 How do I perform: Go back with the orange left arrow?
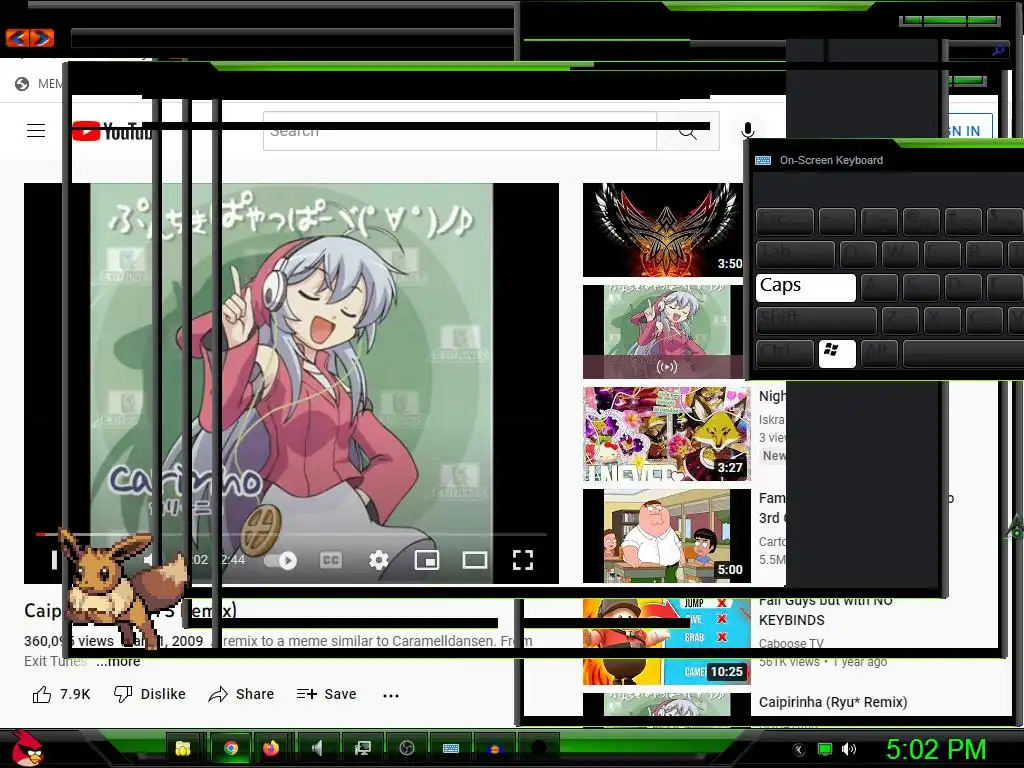[x=18, y=39]
